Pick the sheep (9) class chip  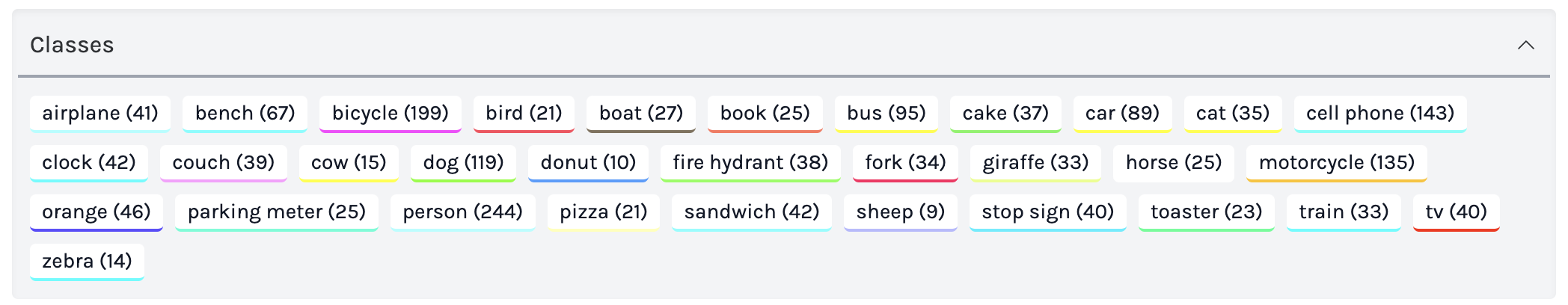(900, 212)
